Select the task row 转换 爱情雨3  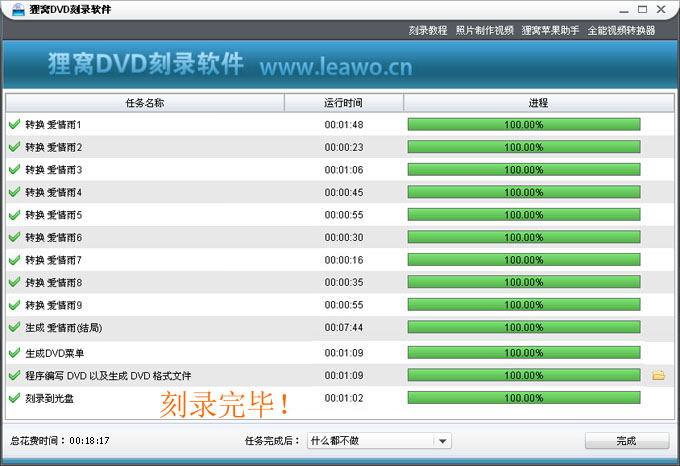[340, 169]
